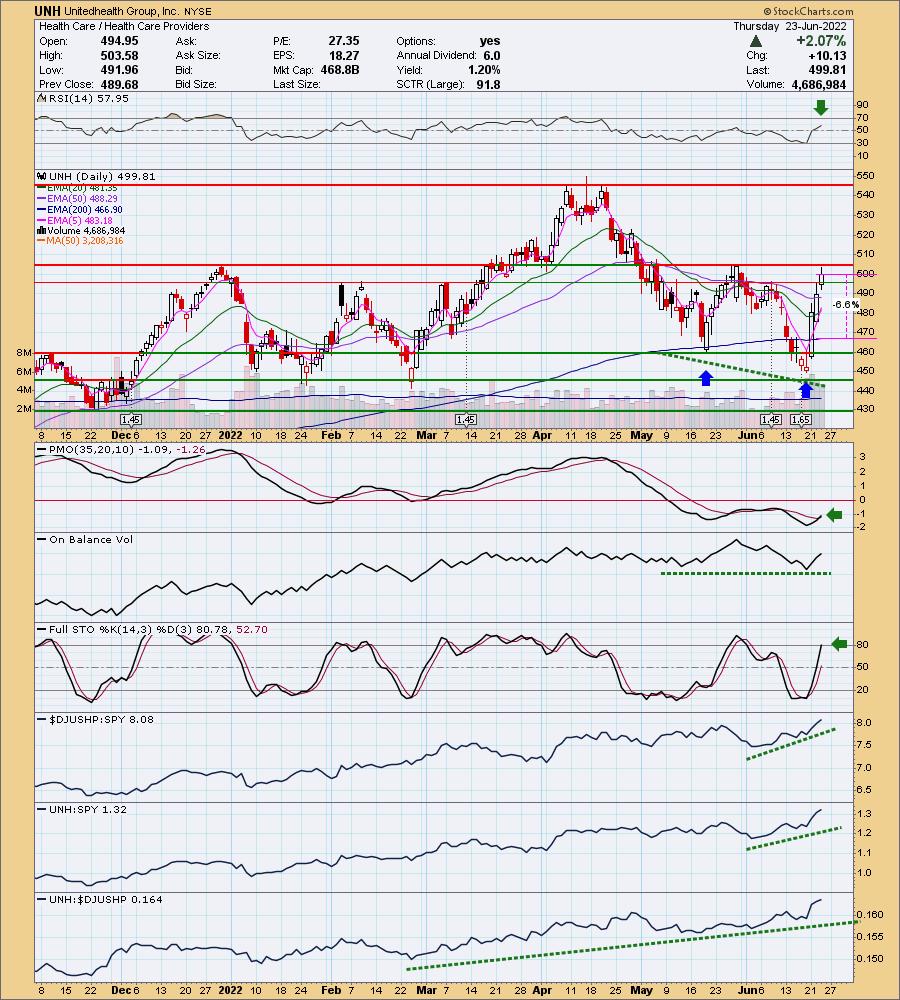
Task: Click the NYSE exchange label
Action: click(x=198, y=11)
